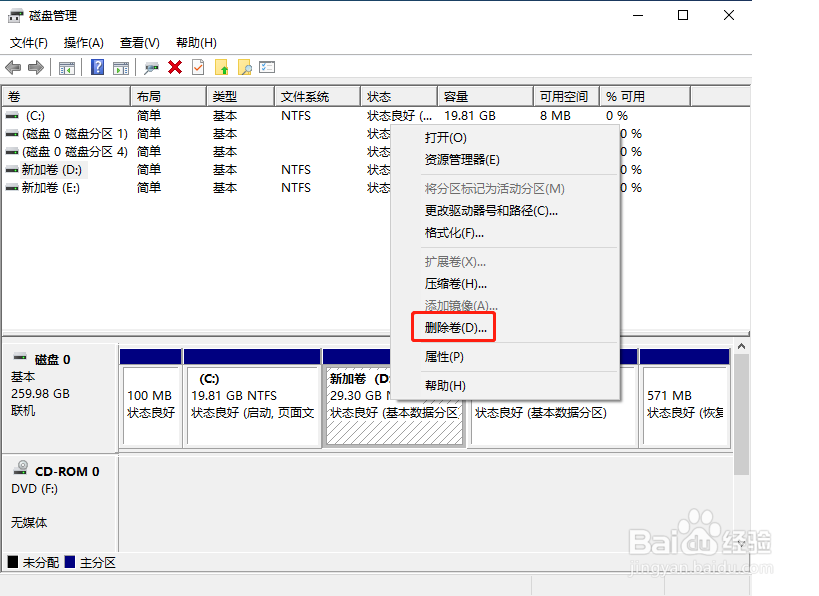Image resolution: width=819 pixels, height=596 pixels.
Task: Show the action pane using its toolbar icon
Action: coord(121,67)
